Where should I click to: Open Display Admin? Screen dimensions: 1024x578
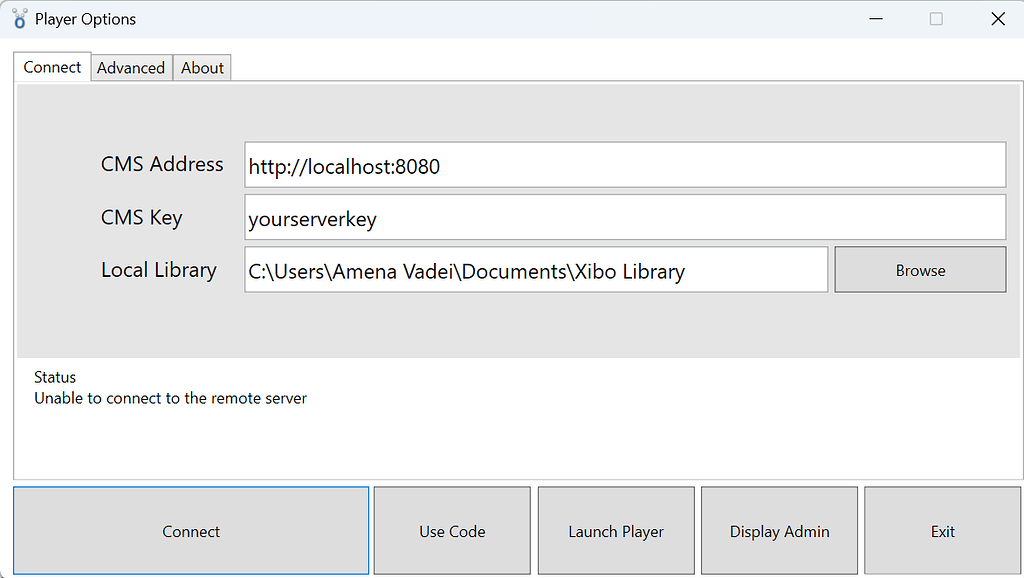click(779, 530)
